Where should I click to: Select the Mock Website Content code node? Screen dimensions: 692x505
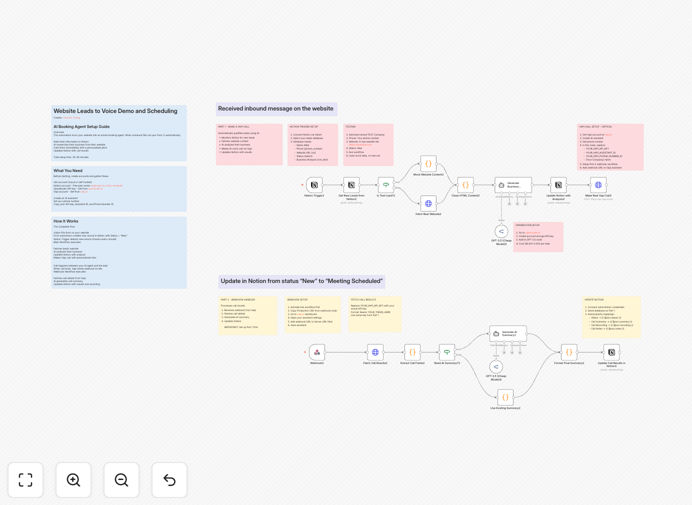[428, 164]
